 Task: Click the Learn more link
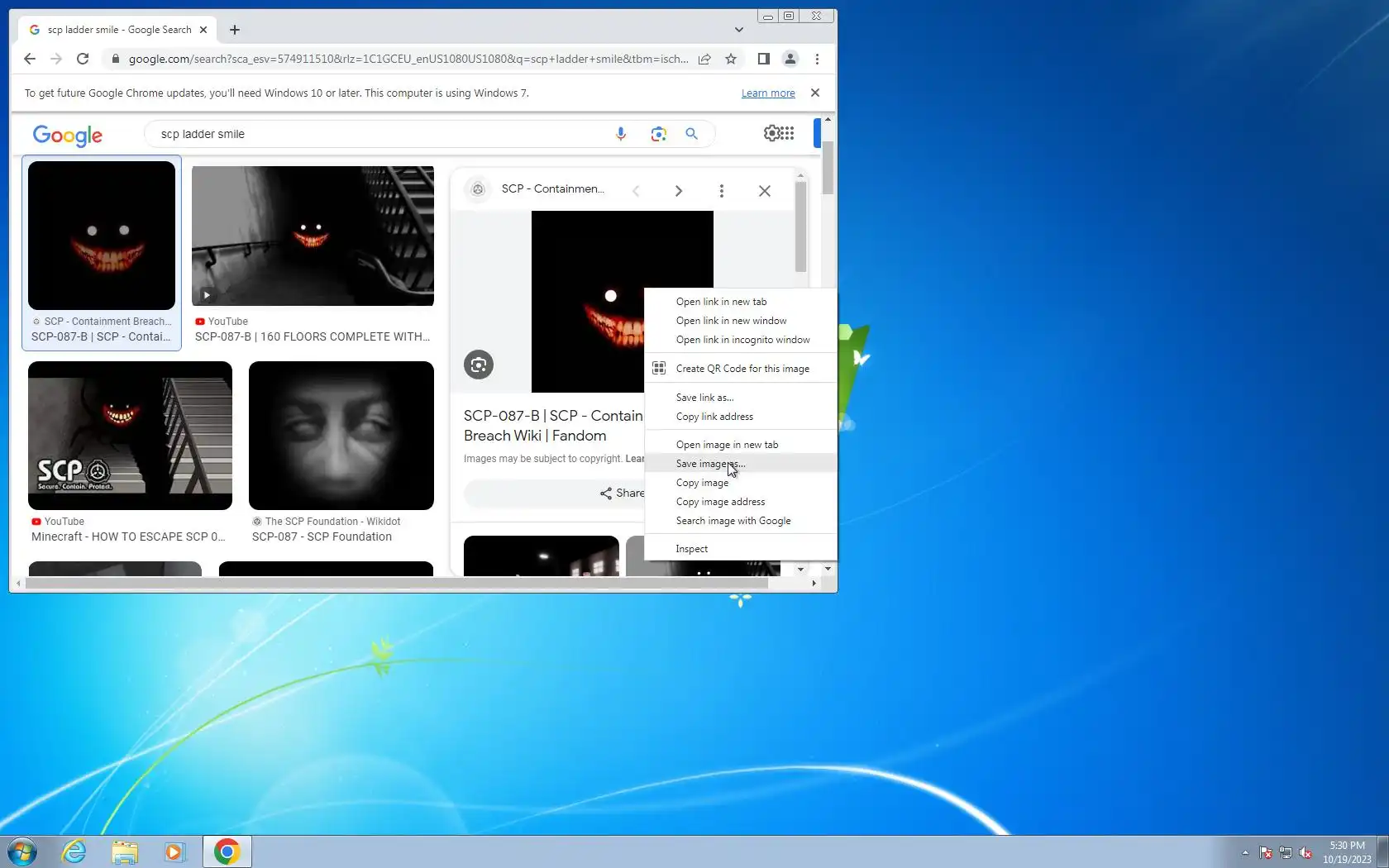[768, 93]
